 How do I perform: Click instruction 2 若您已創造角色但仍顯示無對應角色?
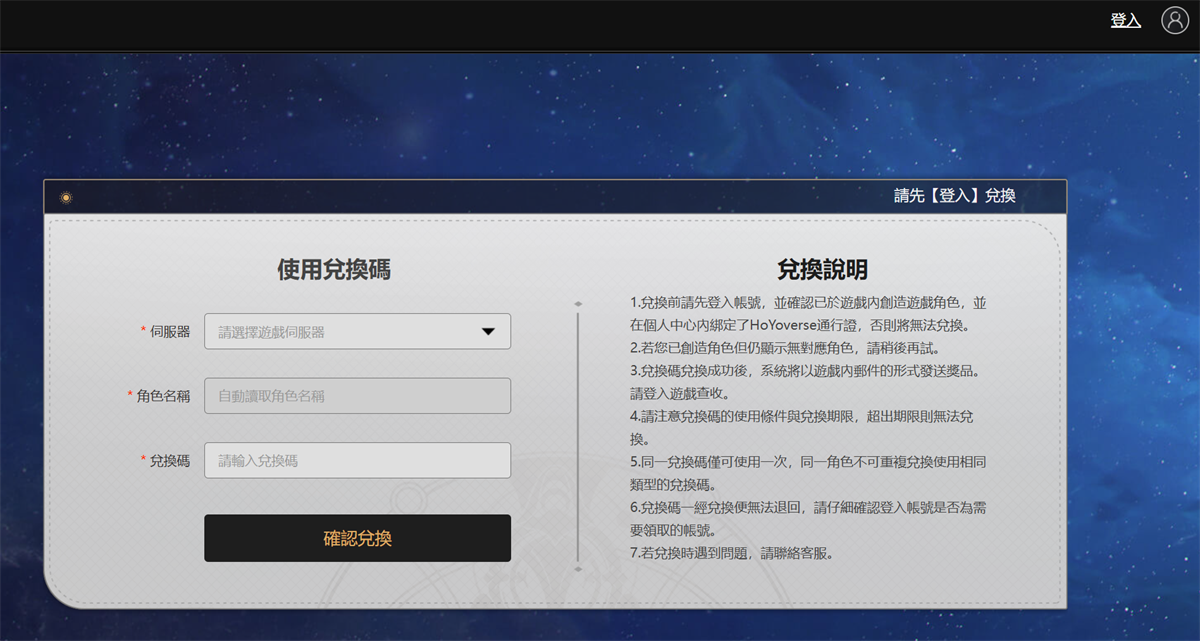(788, 348)
